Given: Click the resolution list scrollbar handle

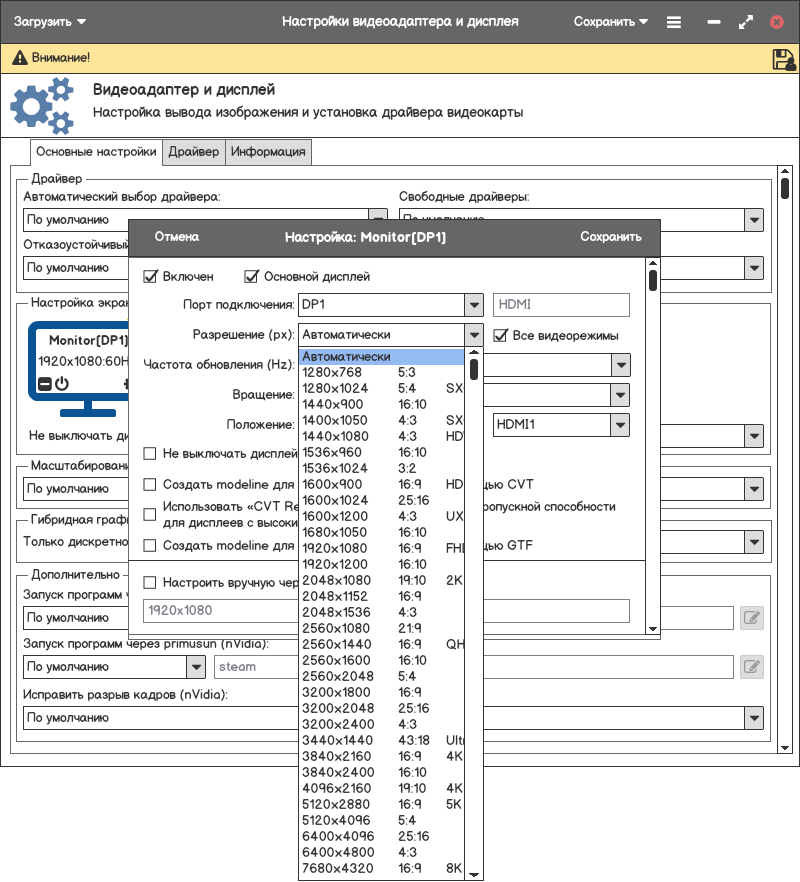Looking at the screenshot, I should click(474, 369).
